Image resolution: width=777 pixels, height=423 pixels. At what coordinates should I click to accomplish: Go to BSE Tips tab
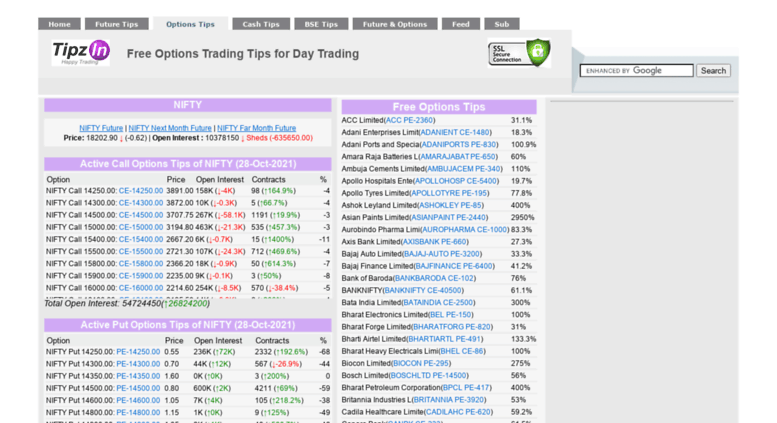tap(321, 24)
